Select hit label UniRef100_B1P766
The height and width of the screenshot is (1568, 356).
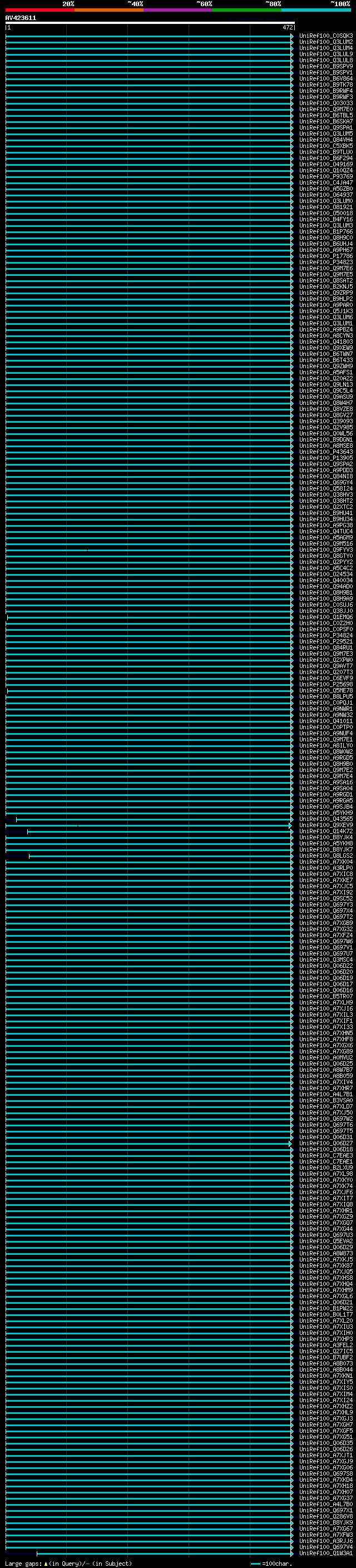tap(326, 231)
